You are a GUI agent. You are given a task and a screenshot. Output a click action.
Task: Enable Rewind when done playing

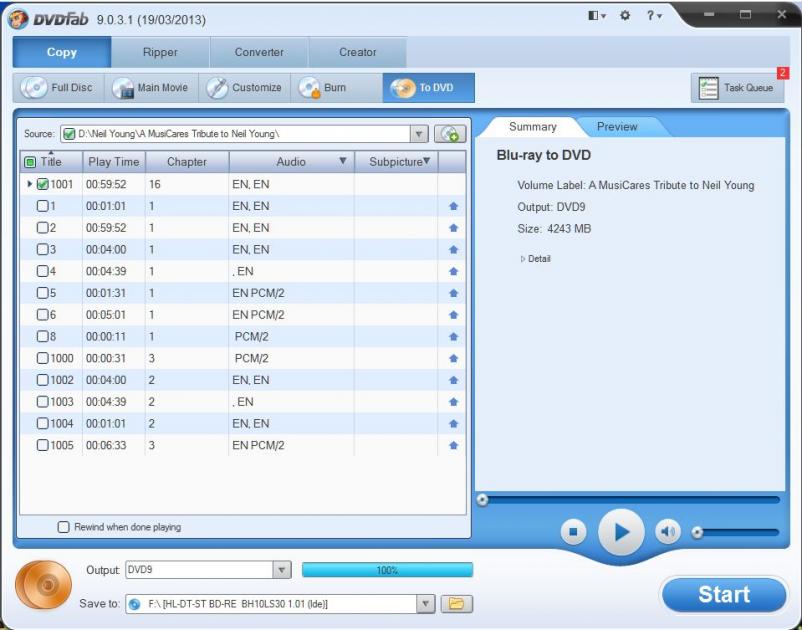click(x=63, y=527)
